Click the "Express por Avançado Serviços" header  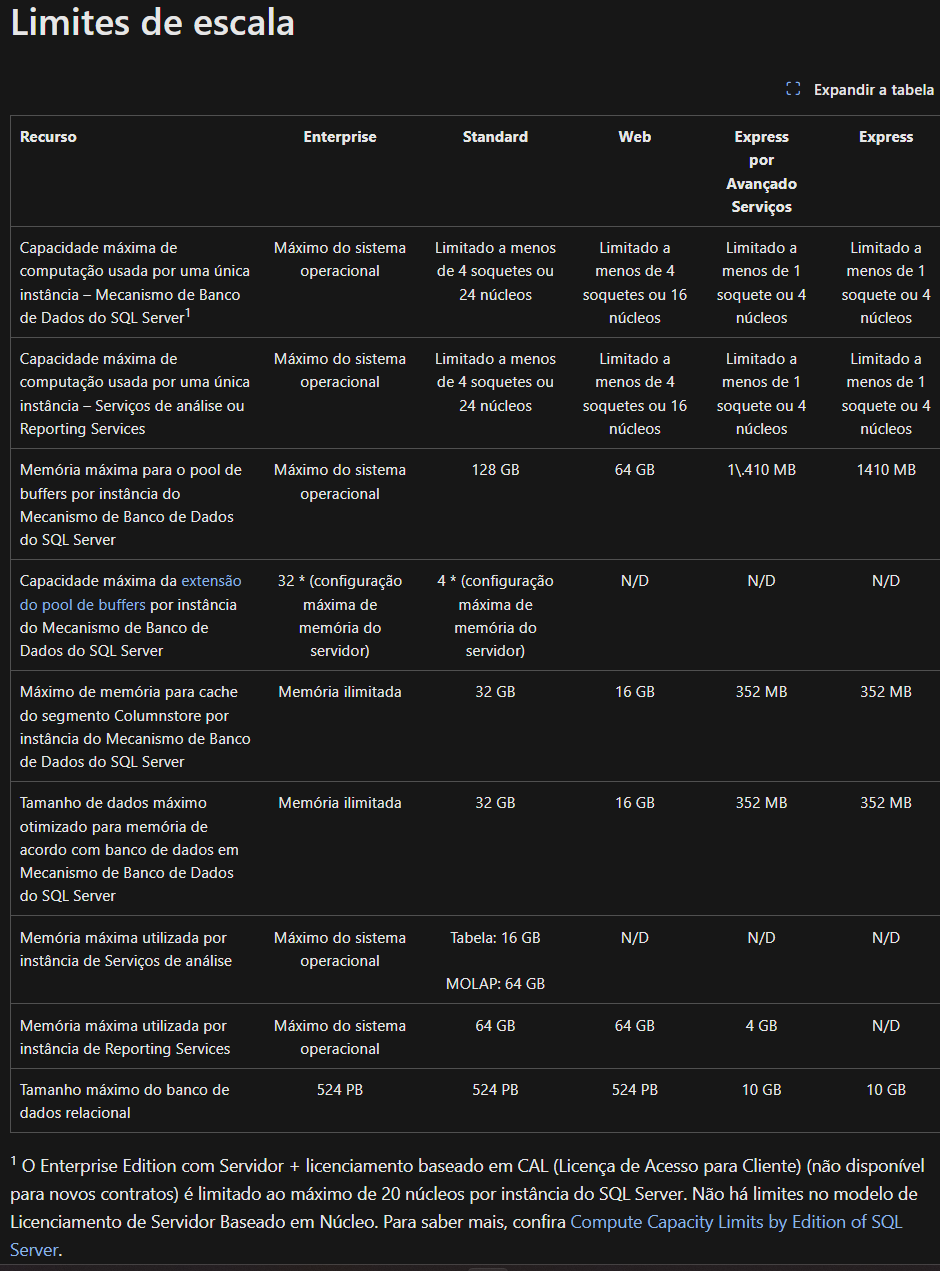tap(761, 172)
